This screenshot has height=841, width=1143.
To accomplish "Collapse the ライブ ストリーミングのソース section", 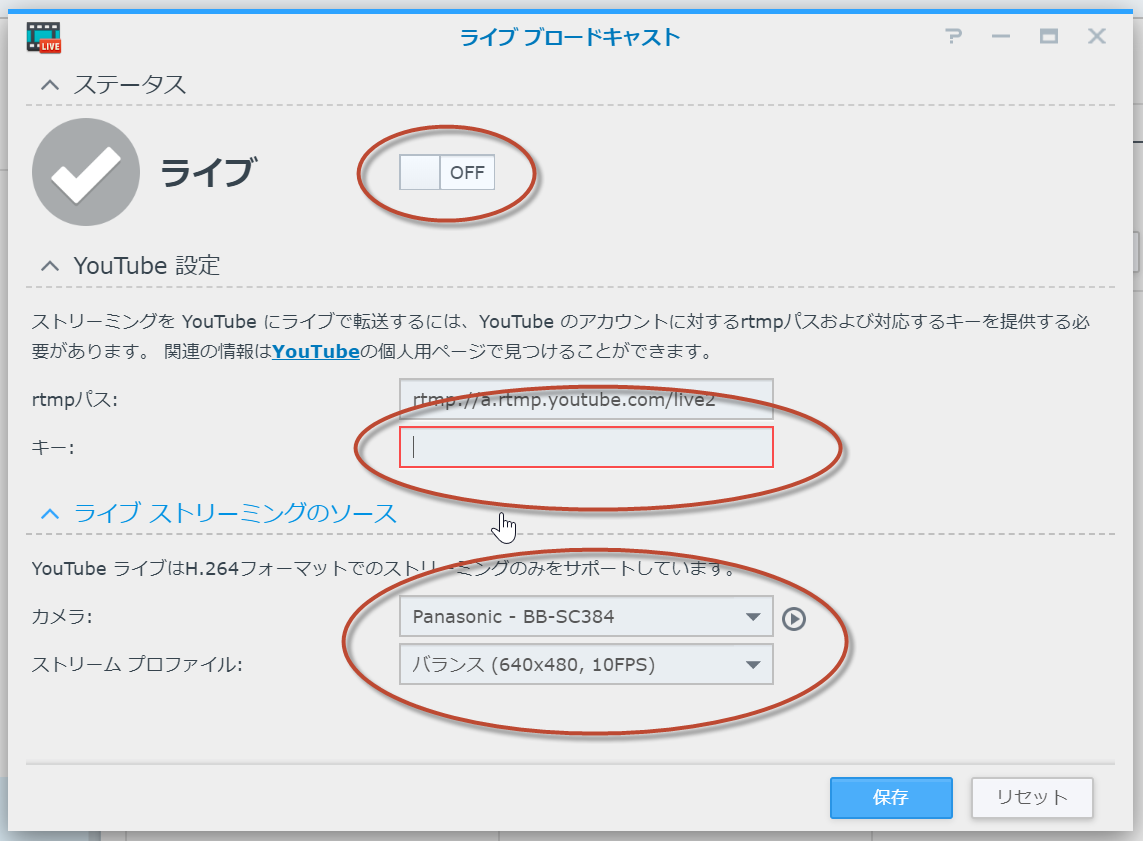I will pyautogui.click(x=50, y=514).
